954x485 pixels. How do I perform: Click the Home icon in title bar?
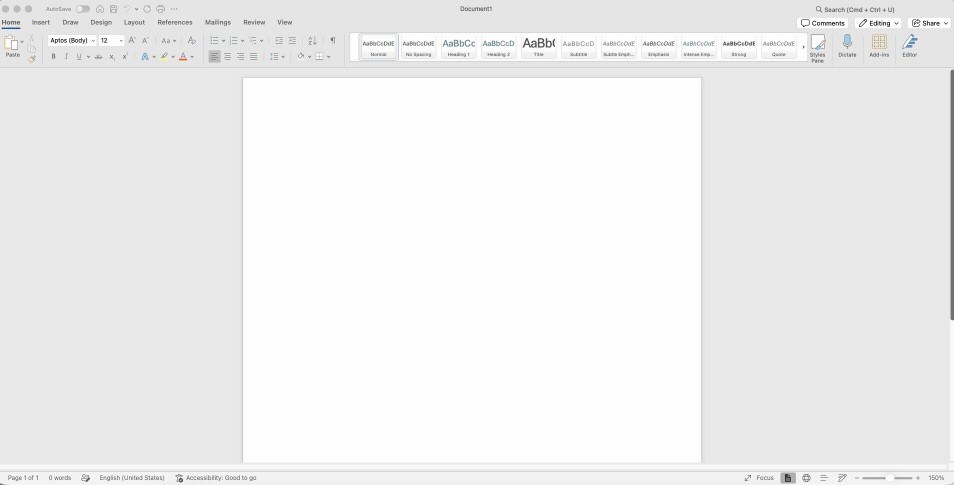pos(100,9)
